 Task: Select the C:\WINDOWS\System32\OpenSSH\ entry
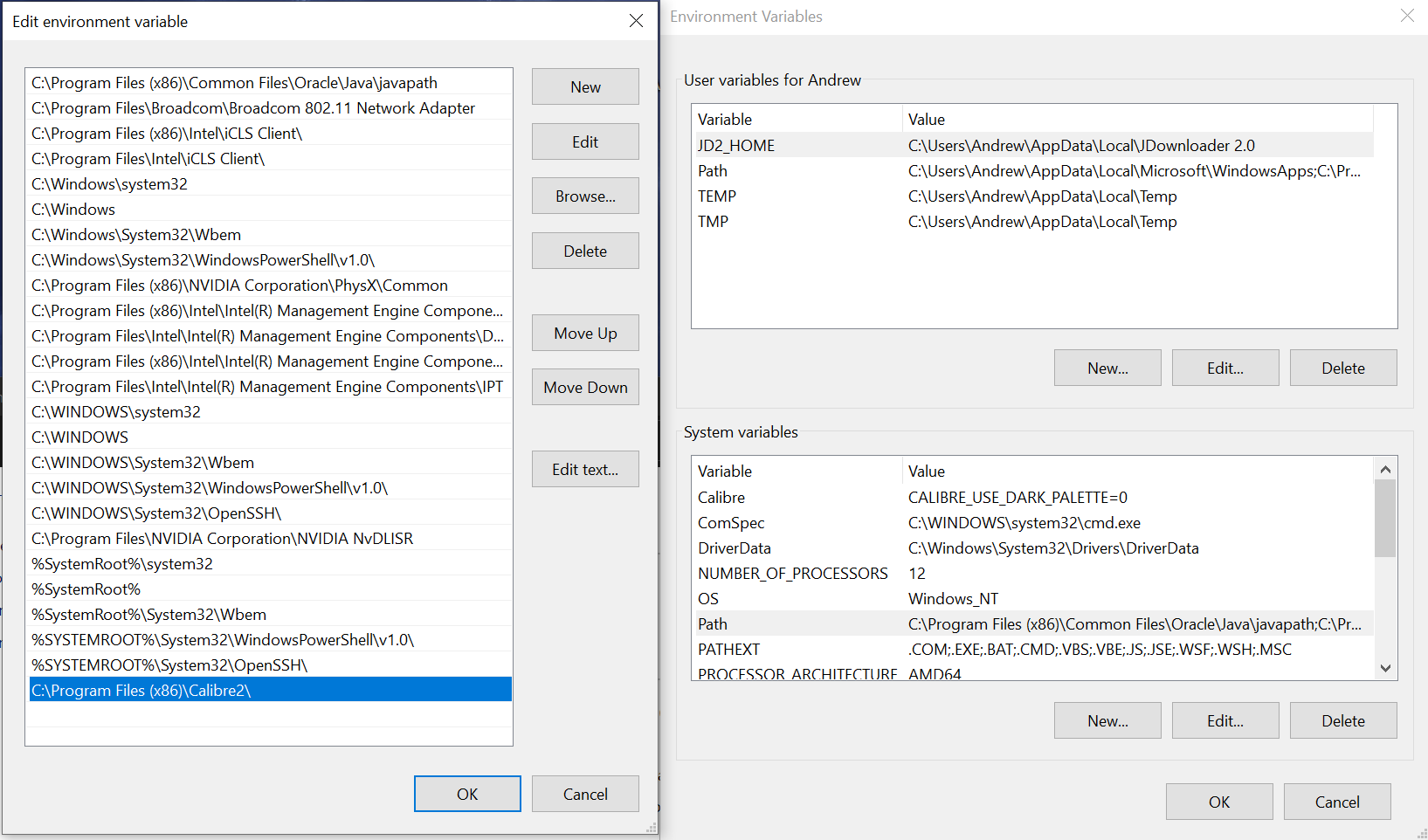pos(271,513)
